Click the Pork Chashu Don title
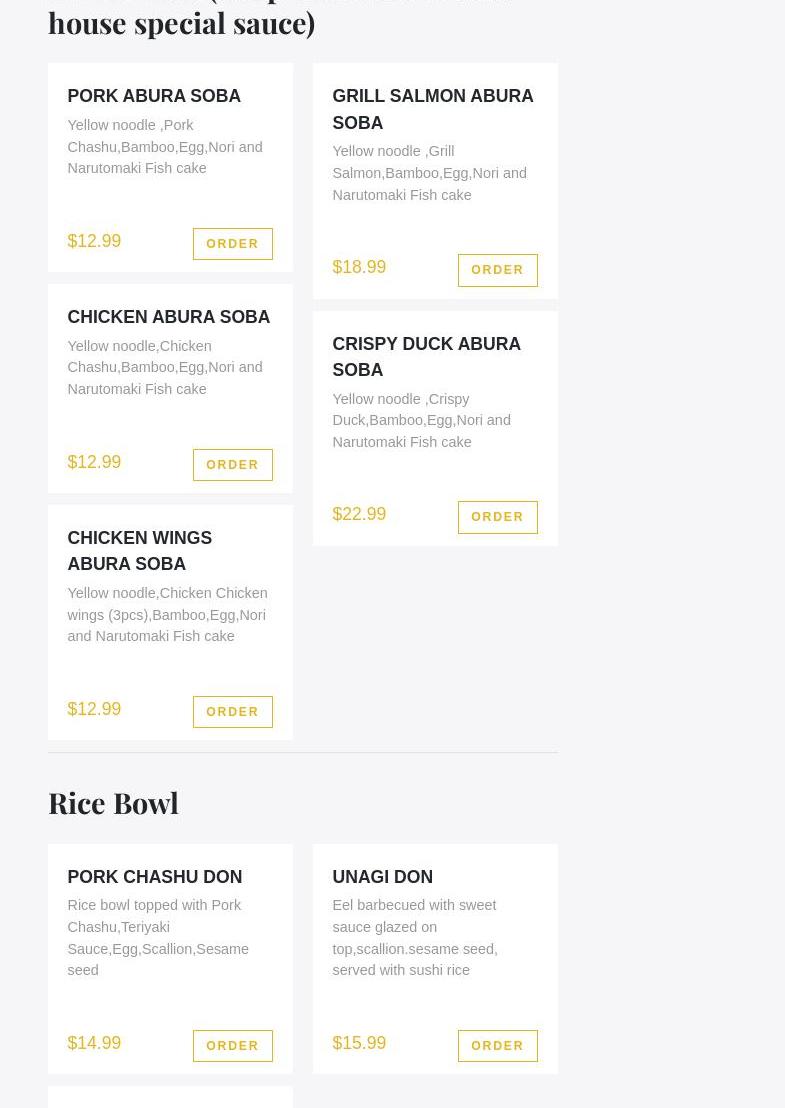Image resolution: width=785 pixels, height=1108 pixels. [154, 877]
